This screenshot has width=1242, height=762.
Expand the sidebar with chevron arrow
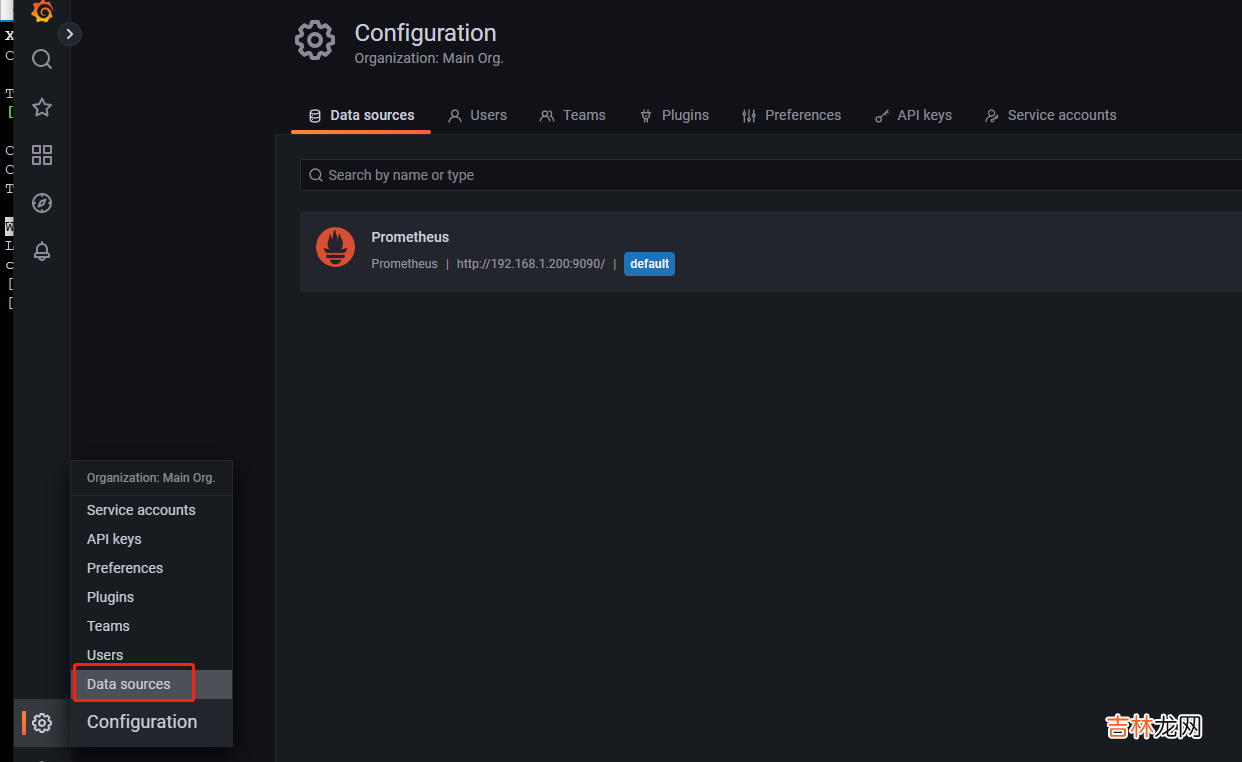click(69, 34)
